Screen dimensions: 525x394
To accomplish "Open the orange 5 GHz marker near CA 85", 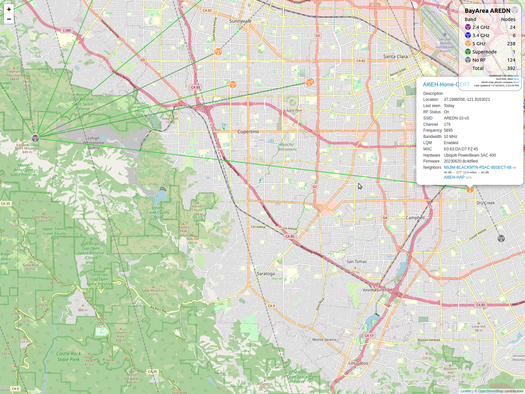I will [233, 84].
